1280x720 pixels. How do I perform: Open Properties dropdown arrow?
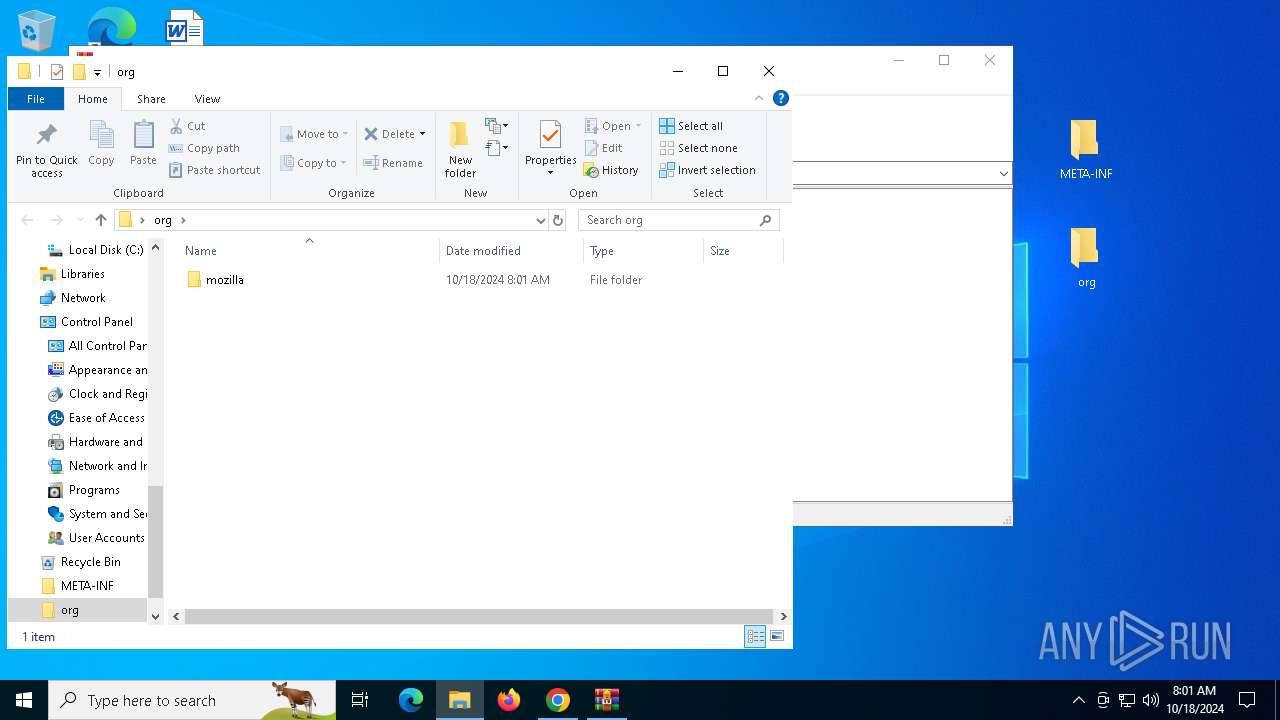coord(550,173)
